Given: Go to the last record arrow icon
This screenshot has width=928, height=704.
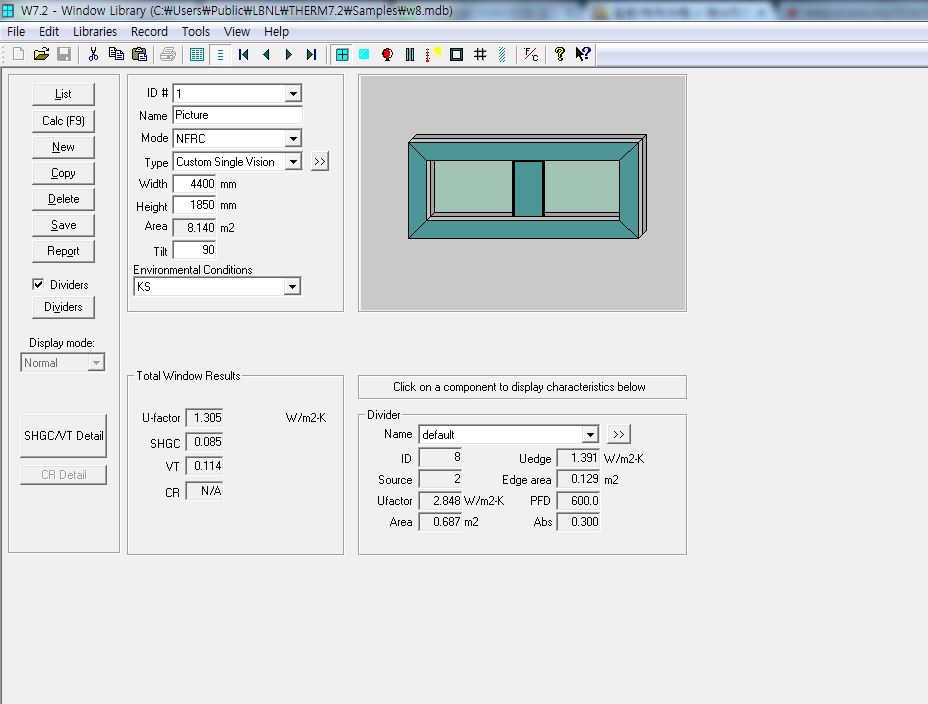Looking at the screenshot, I should [x=311, y=54].
